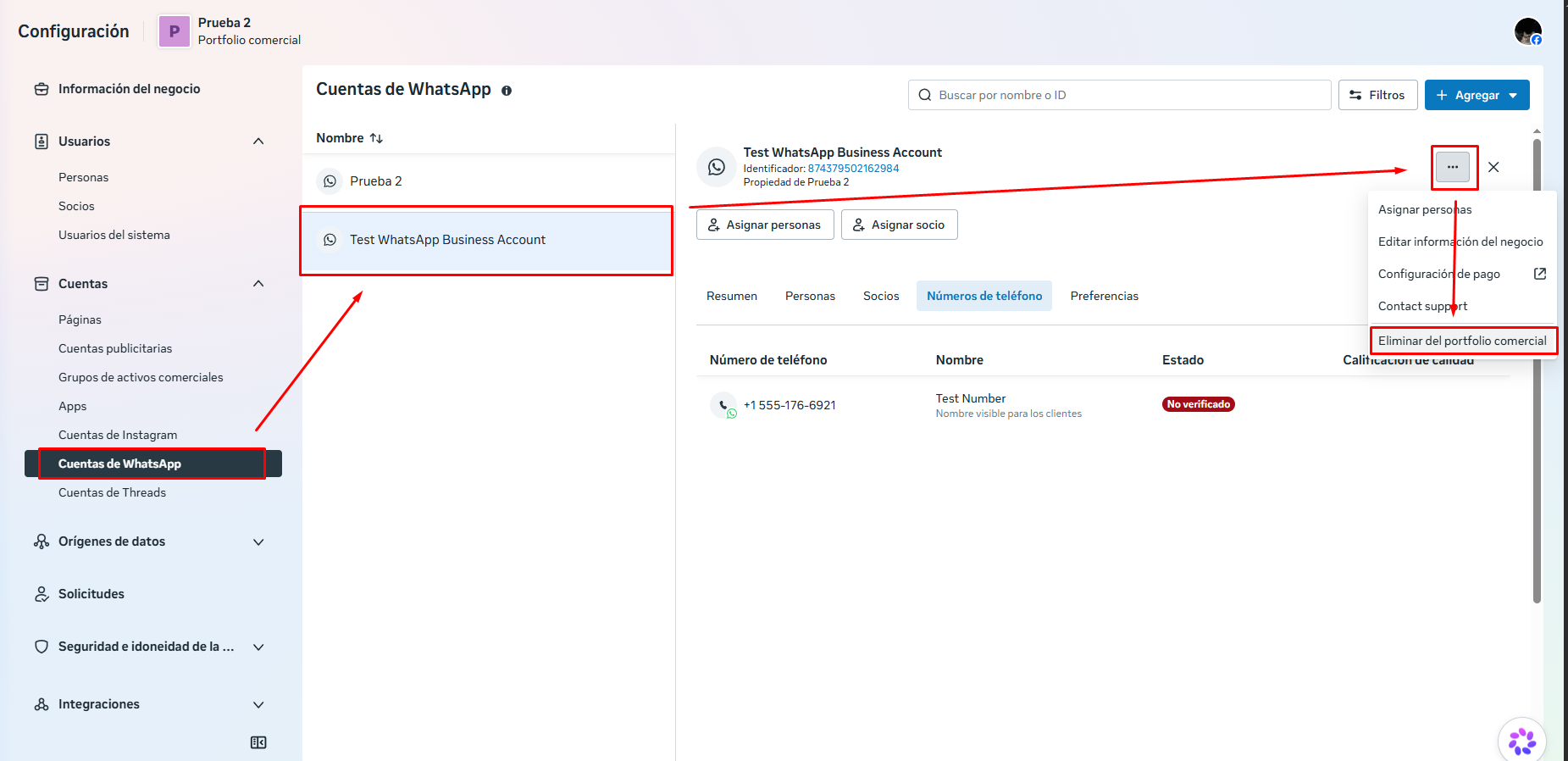
Task: Click the phone icon beside +1 555-176-6921
Action: tap(723, 405)
